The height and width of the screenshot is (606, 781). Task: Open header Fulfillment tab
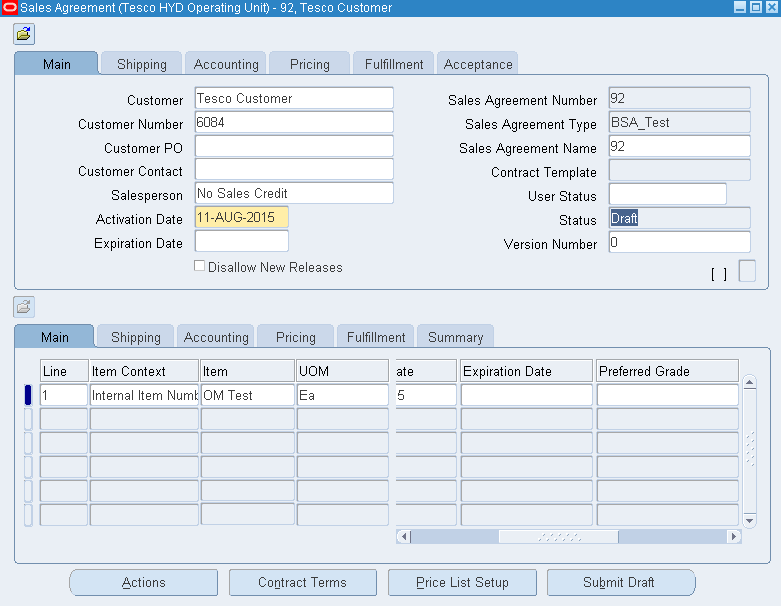(393, 64)
